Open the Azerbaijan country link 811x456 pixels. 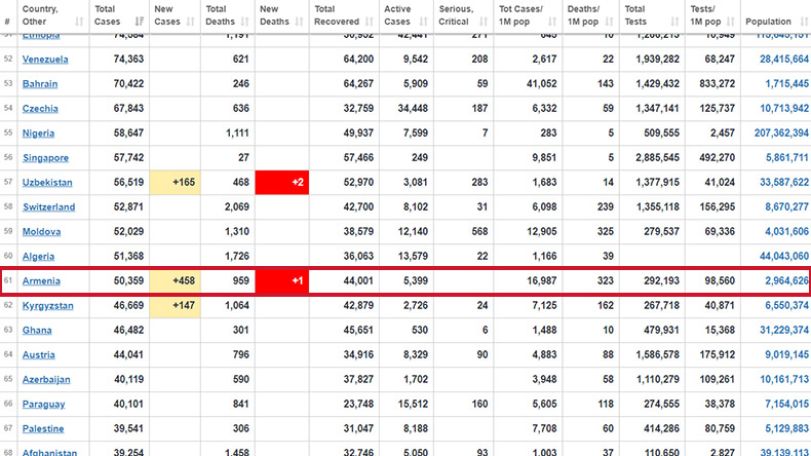pos(46,379)
